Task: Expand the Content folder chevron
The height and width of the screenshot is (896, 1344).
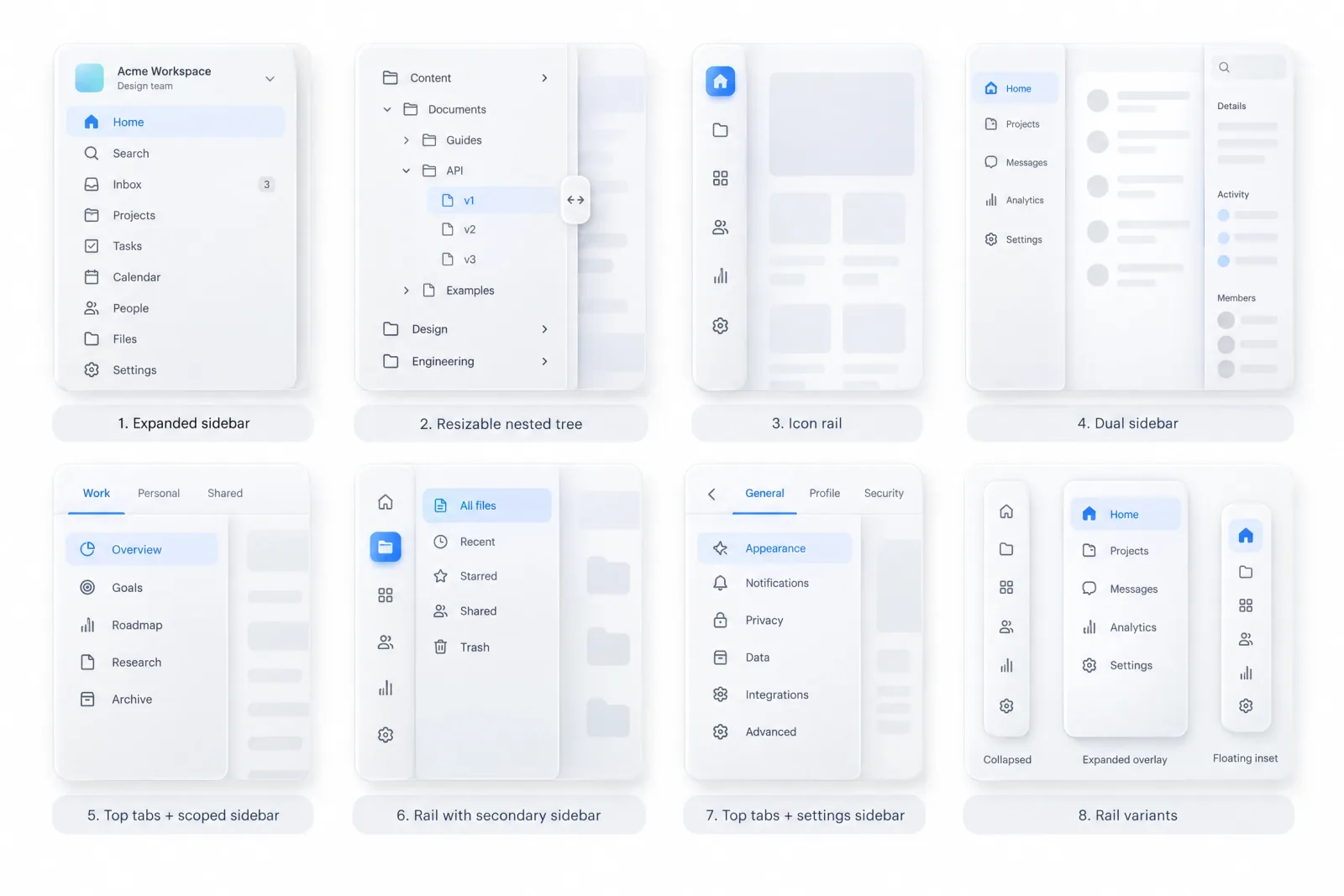Action: click(544, 78)
